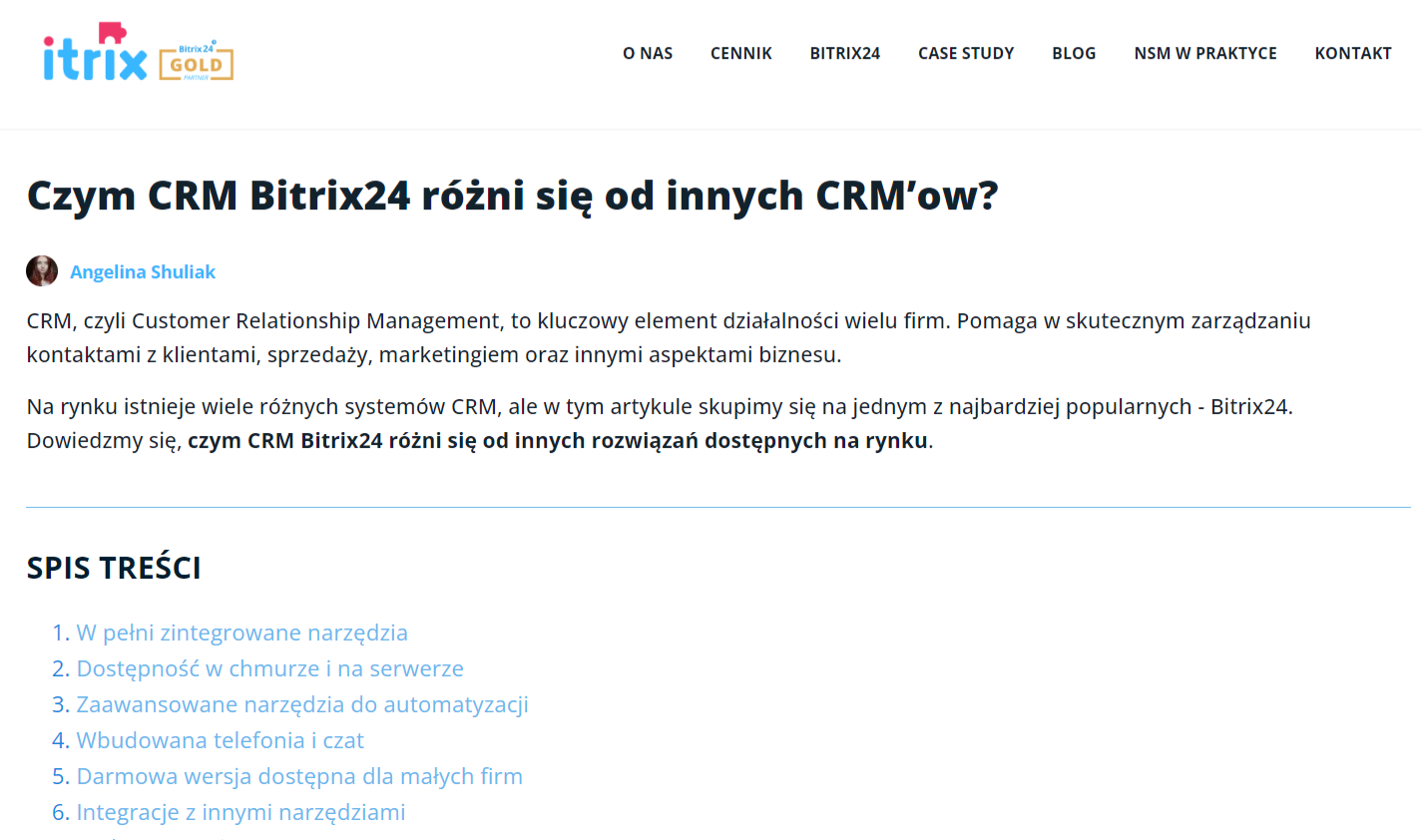Click the article title heading
The image size is (1422, 840).
point(512,196)
